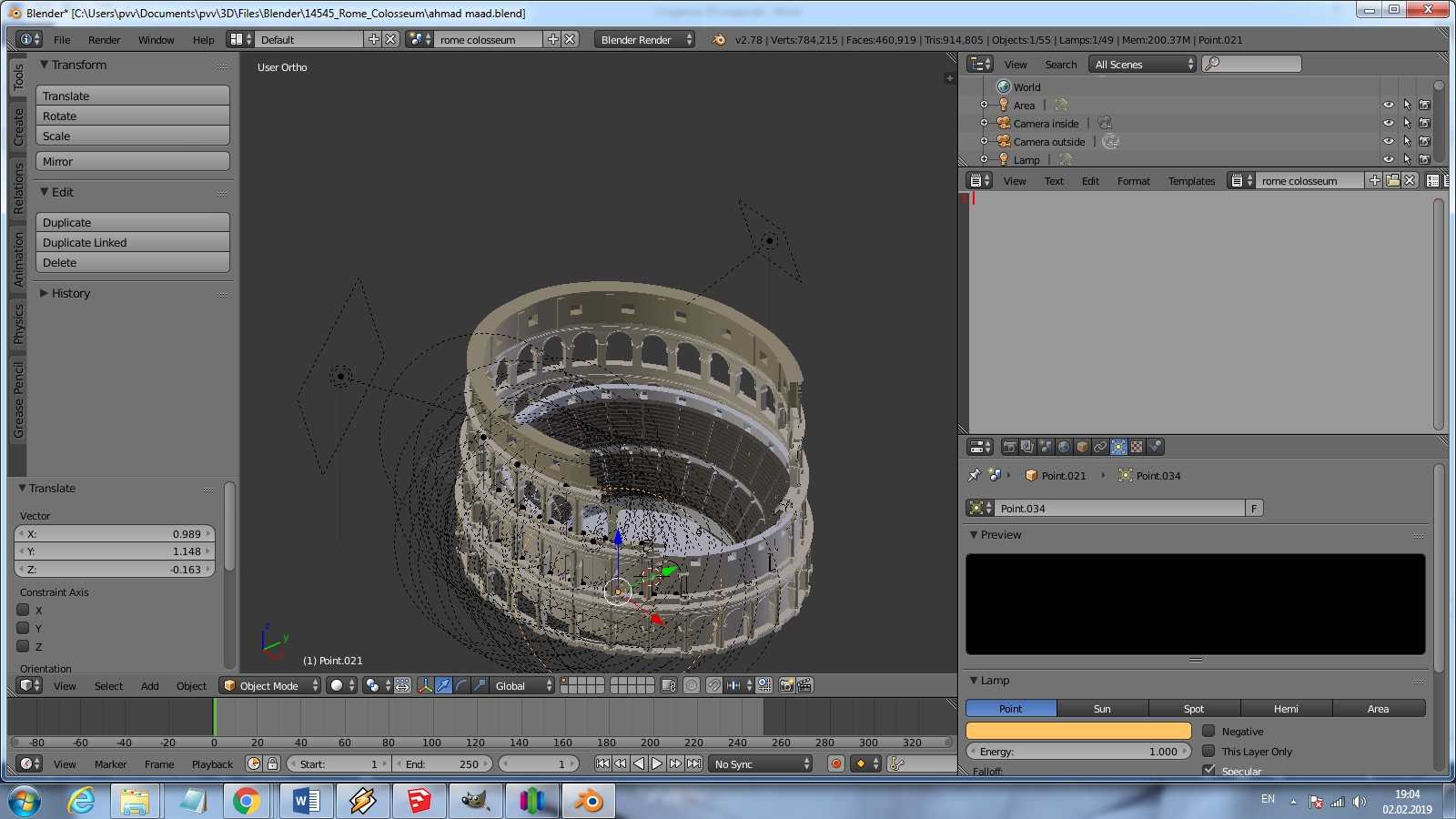This screenshot has width=1456, height=819.
Task: Click the Duplicate Linked button
Action: (132, 242)
